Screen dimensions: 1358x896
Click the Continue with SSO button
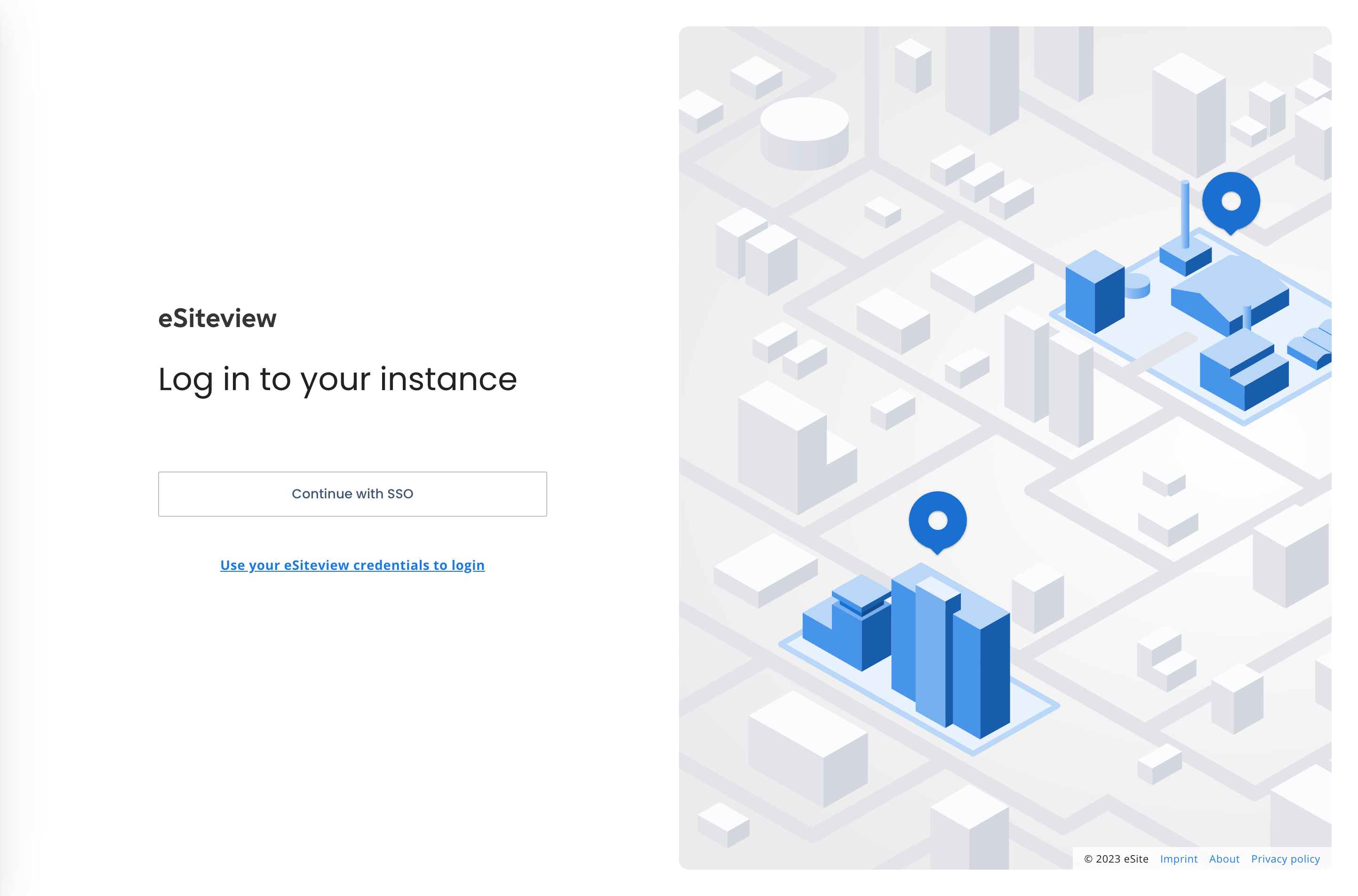coord(352,494)
